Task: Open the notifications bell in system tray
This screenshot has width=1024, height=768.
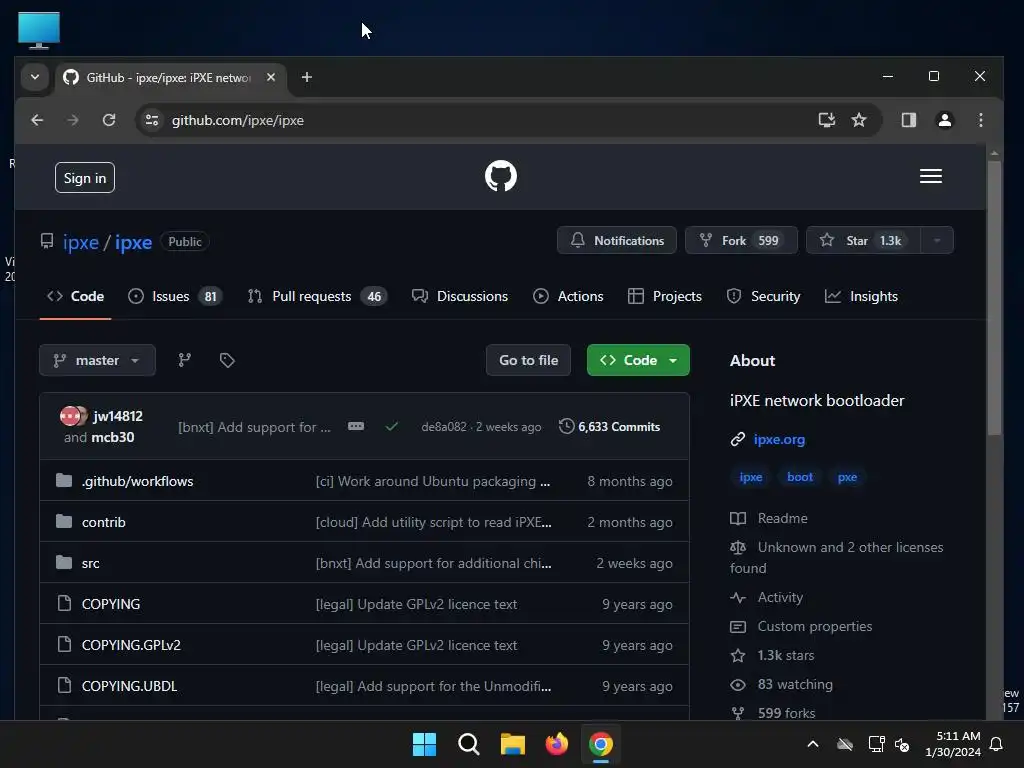Action: point(997,744)
